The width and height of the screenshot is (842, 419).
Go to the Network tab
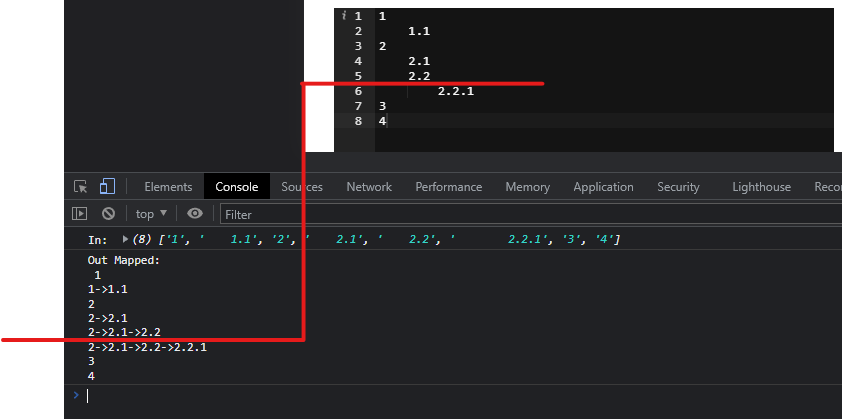coord(369,187)
